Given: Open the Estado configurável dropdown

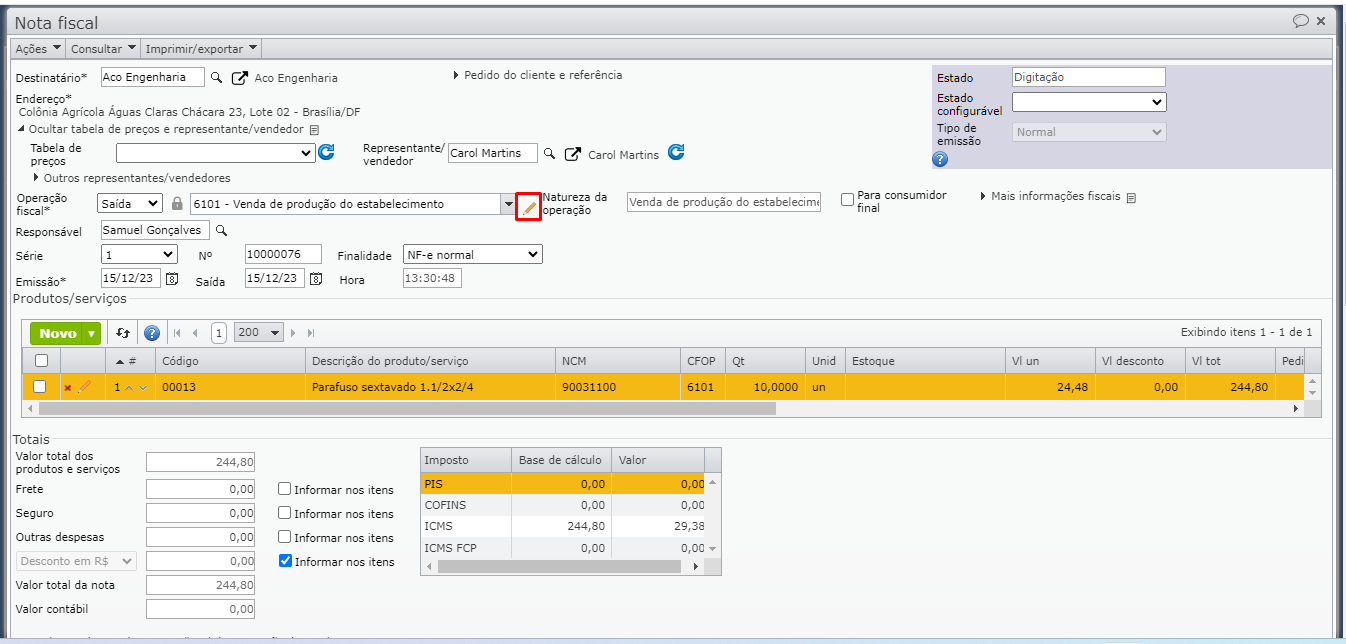Looking at the screenshot, I should point(1089,102).
